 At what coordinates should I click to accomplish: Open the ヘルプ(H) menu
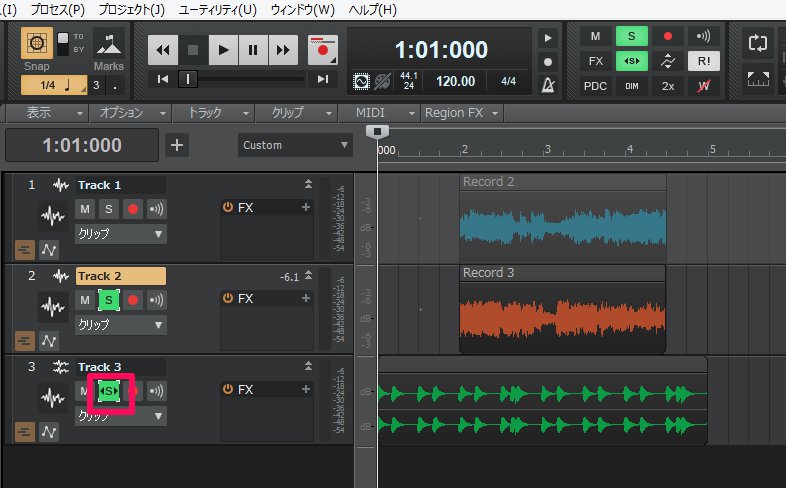[x=372, y=10]
